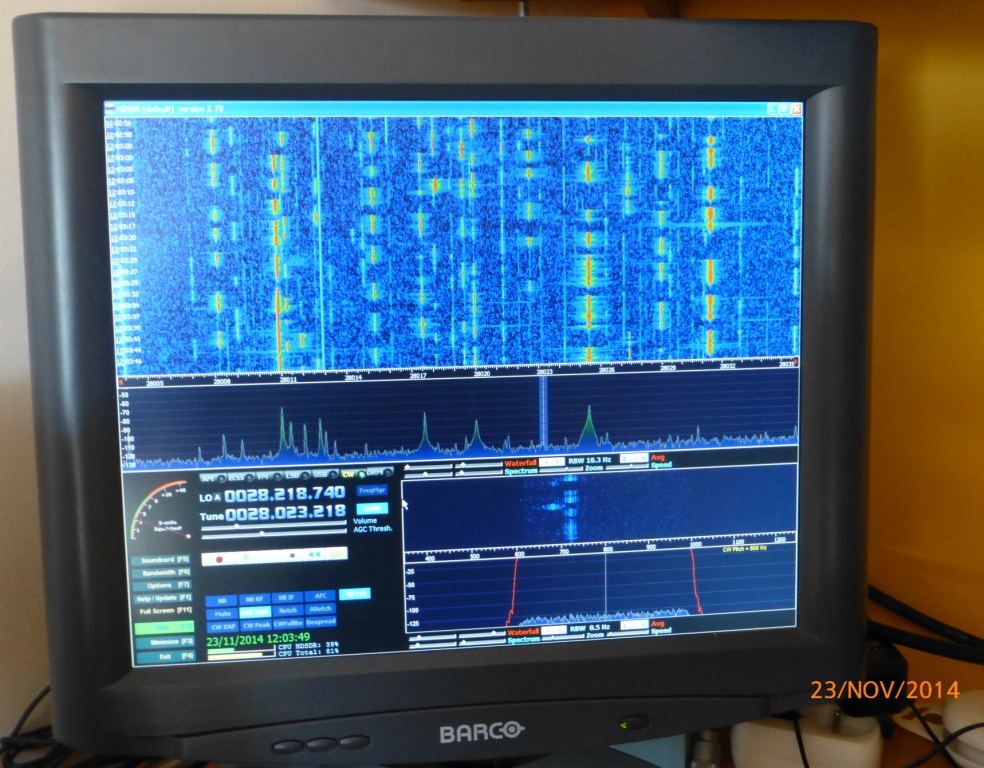Click the CW Pitch = 800 Hz label
The width and height of the screenshot is (984, 768).
744,548
